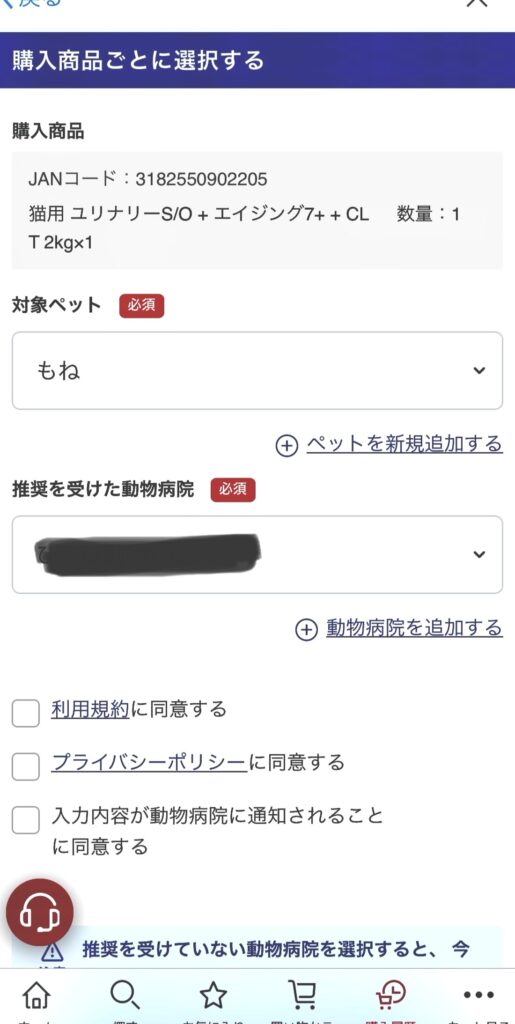The width and height of the screenshot is (515, 1024).
Task: Click the ペットを新規追加する link
Action: coord(405,444)
